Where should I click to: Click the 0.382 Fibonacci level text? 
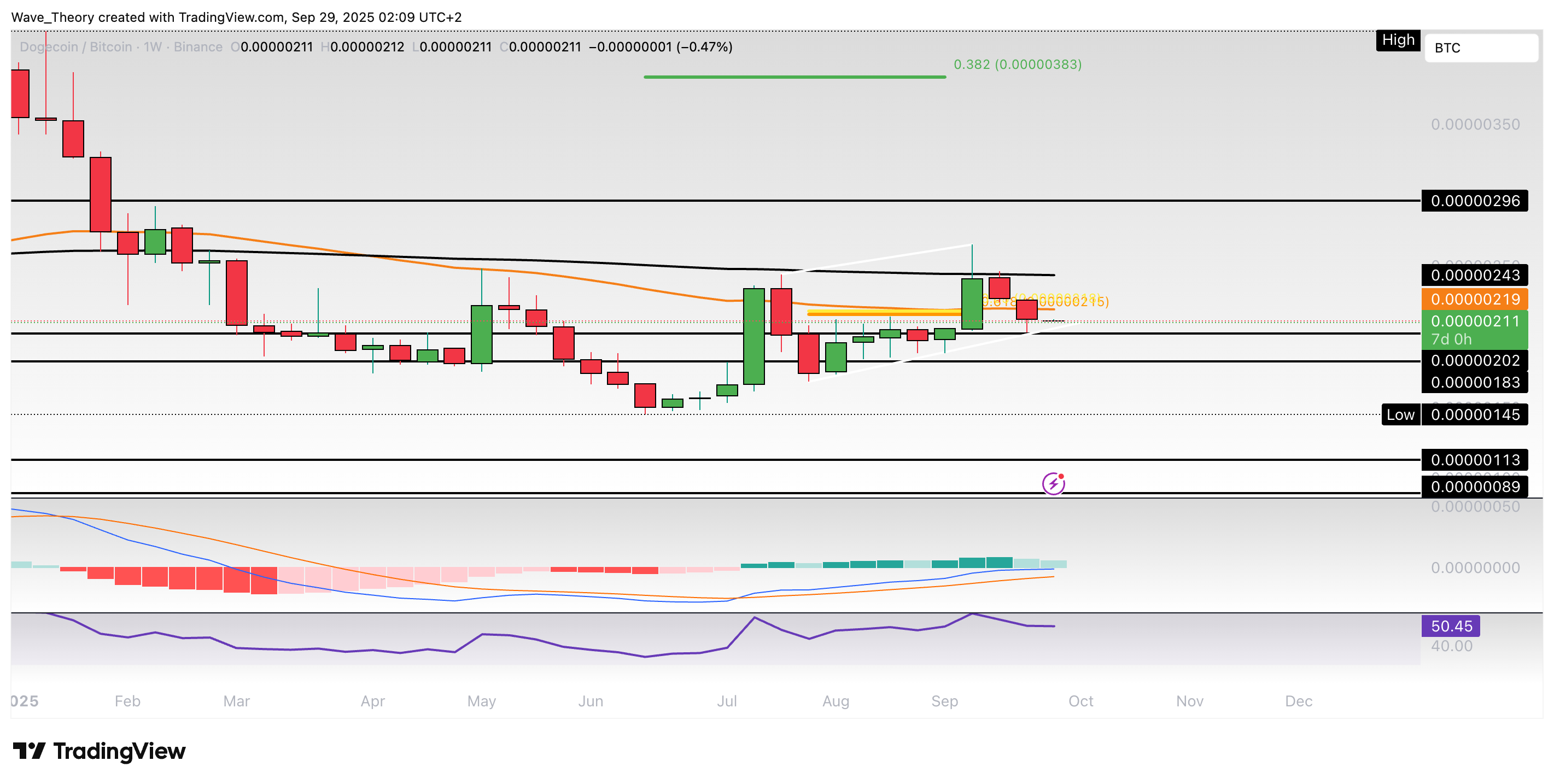coord(1017,64)
